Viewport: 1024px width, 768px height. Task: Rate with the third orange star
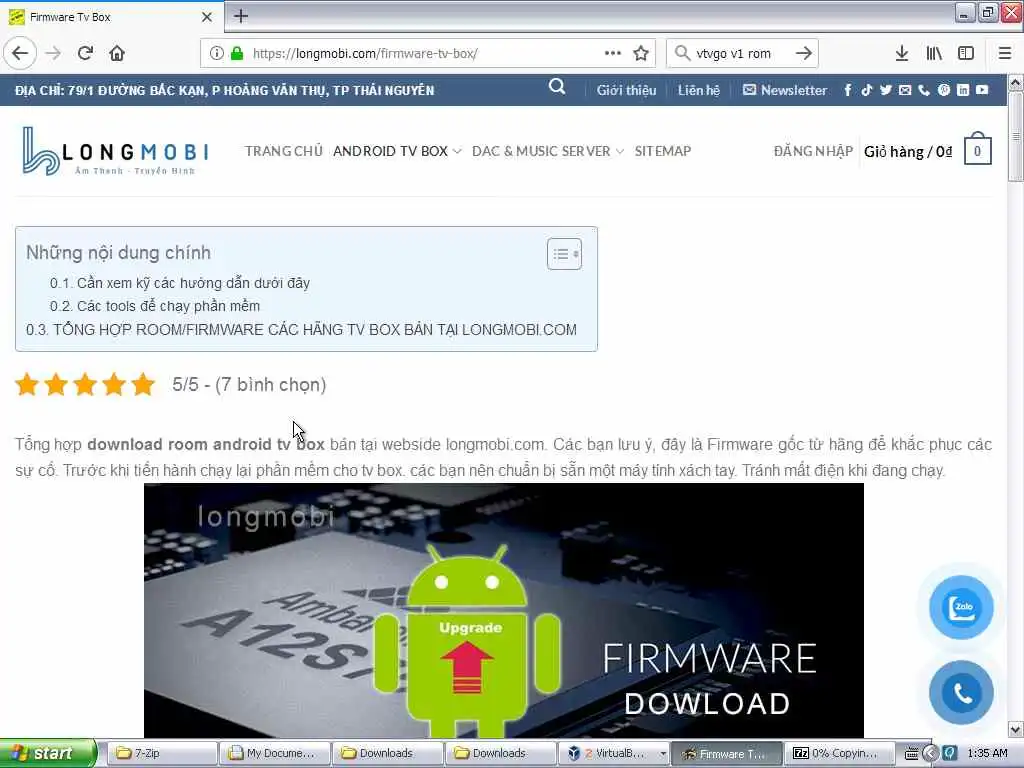point(85,385)
